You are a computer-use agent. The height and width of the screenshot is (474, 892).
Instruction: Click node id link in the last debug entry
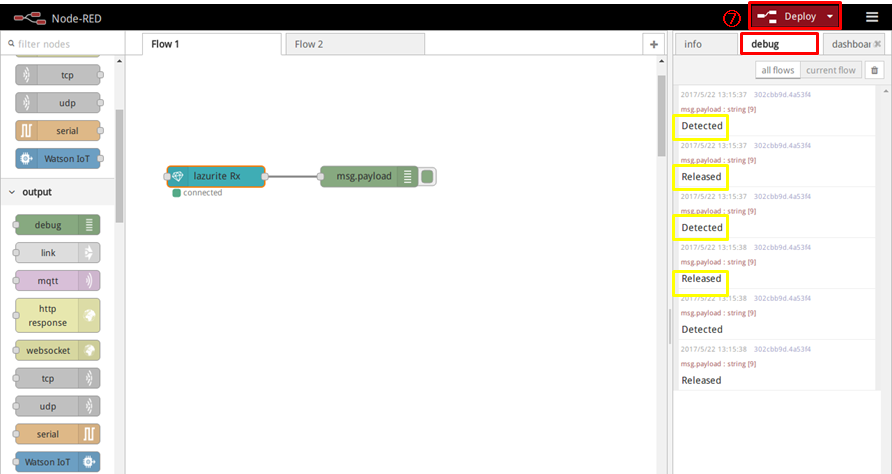point(782,349)
